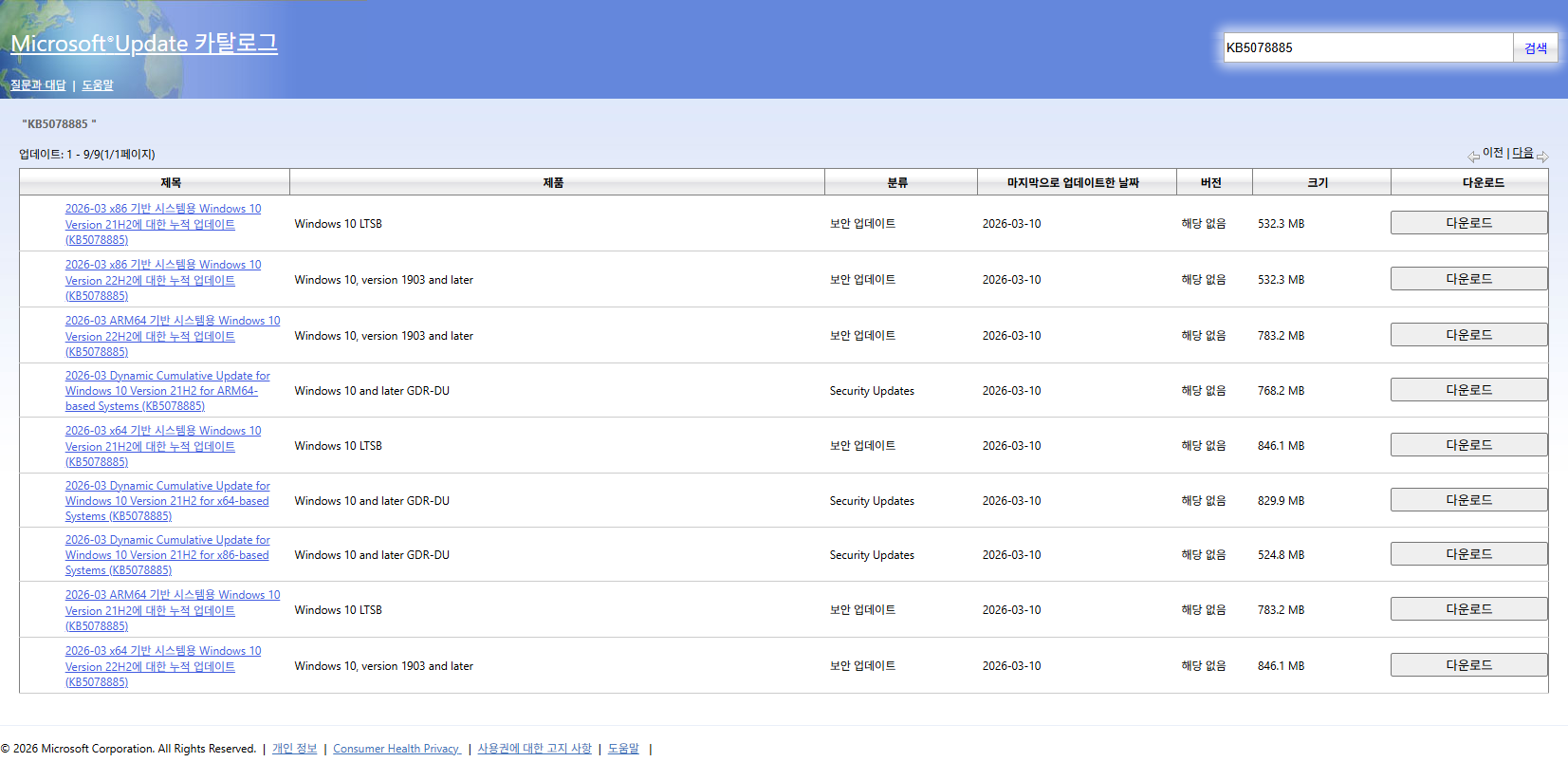Download the 524.8 MB x86 Dynamic update
This screenshot has height=762, width=1568.
(x=1468, y=554)
